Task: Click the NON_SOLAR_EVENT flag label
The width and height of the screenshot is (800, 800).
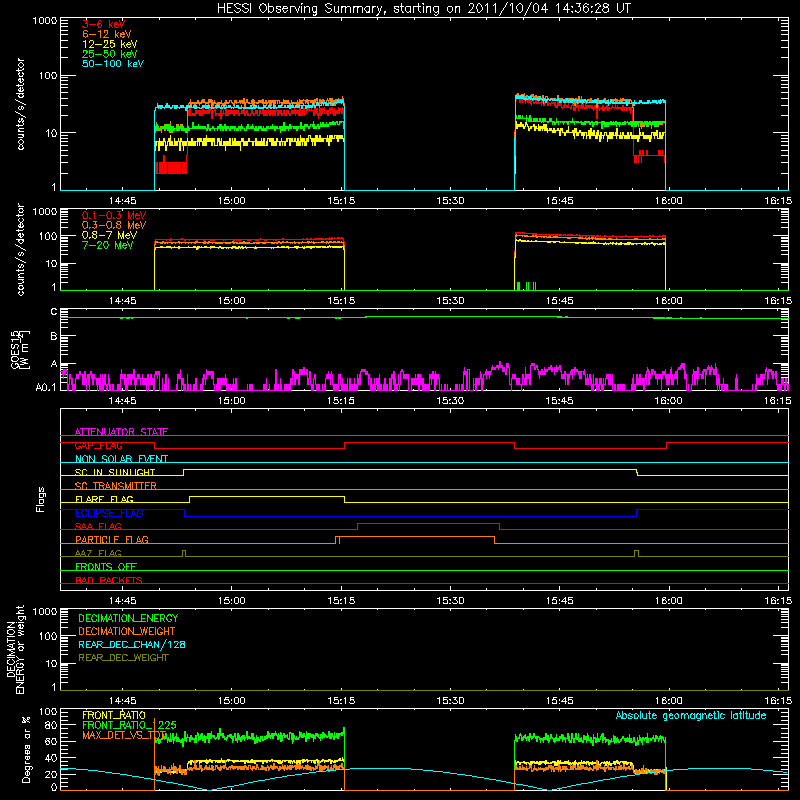Action: [x=121, y=459]
